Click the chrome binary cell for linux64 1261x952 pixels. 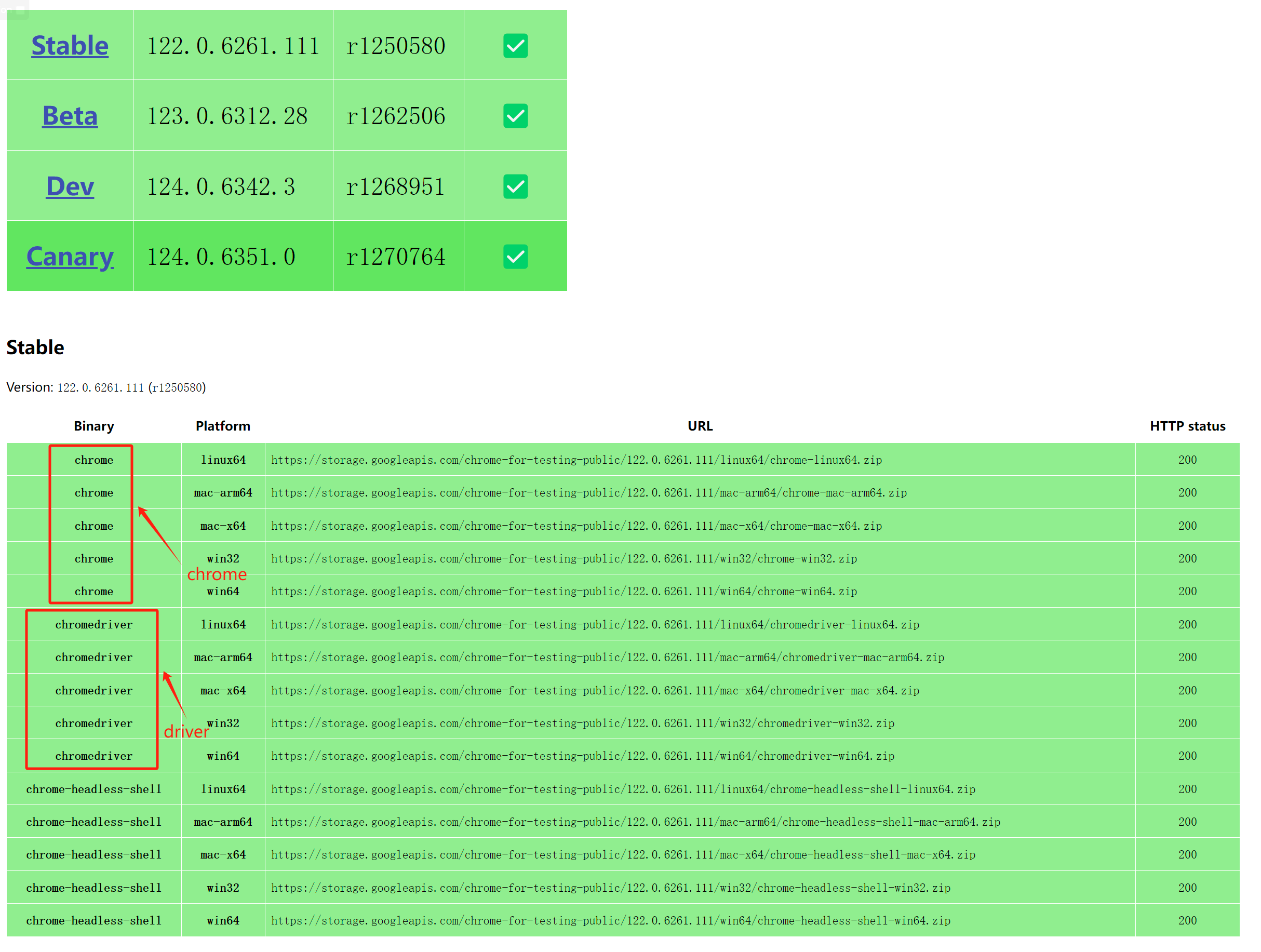[x=94, y=460]
